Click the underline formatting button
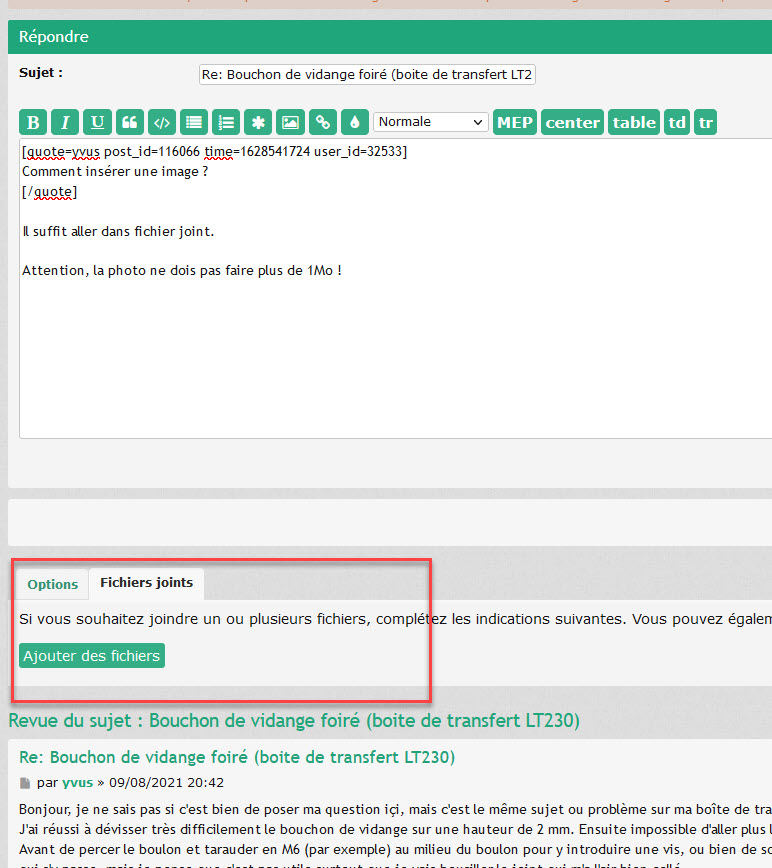 tap(97, 123)
